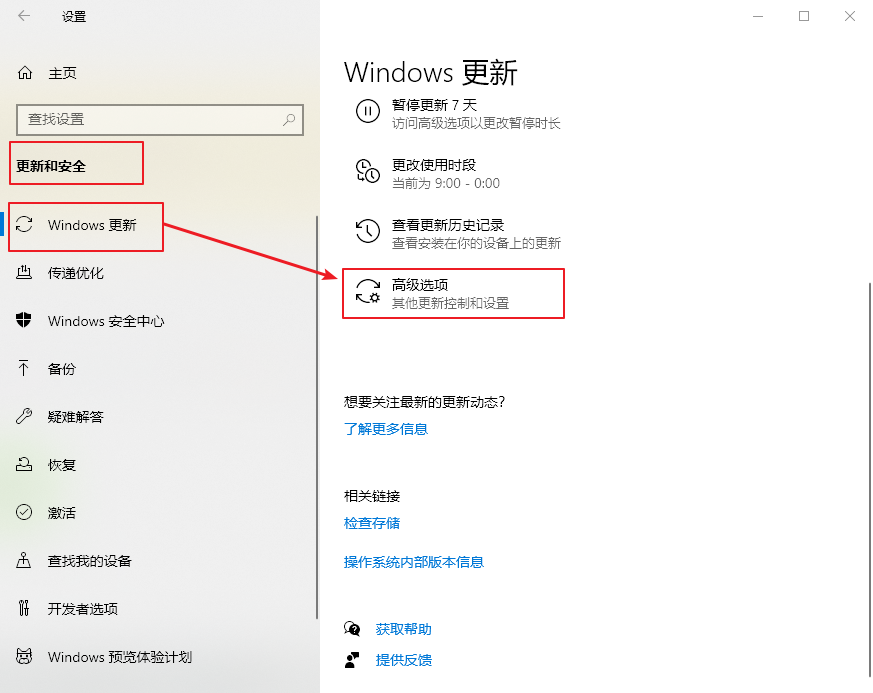The width and height of the screenshot is (873, 693).
Task: Click the Windows 更新 refresh icon in sidebar
Action: pos(24,224)
